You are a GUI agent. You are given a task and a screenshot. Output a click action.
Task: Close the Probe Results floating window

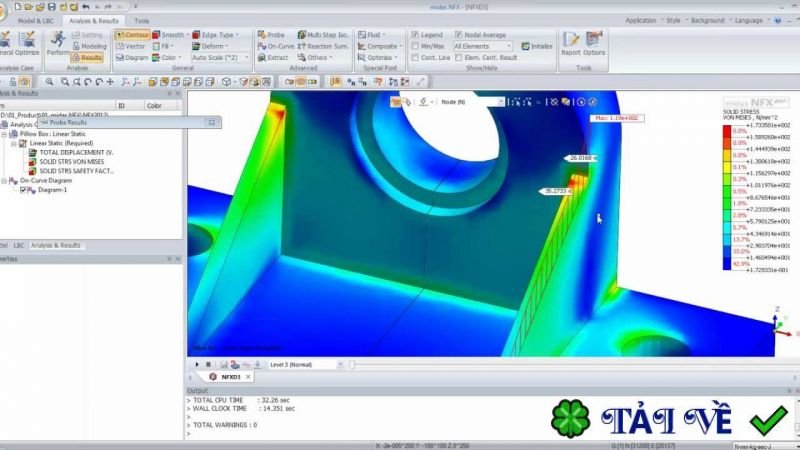[x=212, y=122]
